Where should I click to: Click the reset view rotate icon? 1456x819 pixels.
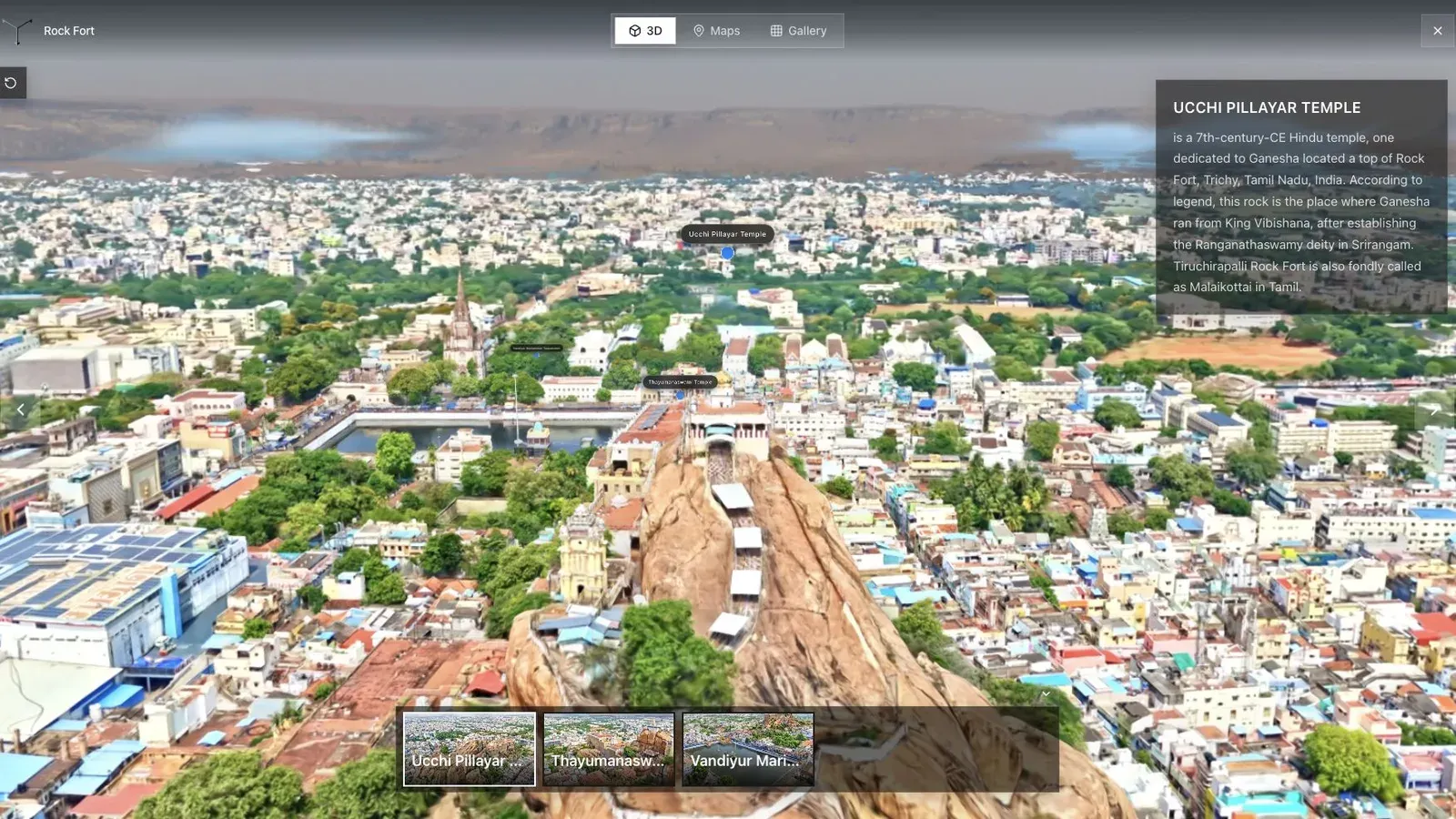click(x=11, y=83)
